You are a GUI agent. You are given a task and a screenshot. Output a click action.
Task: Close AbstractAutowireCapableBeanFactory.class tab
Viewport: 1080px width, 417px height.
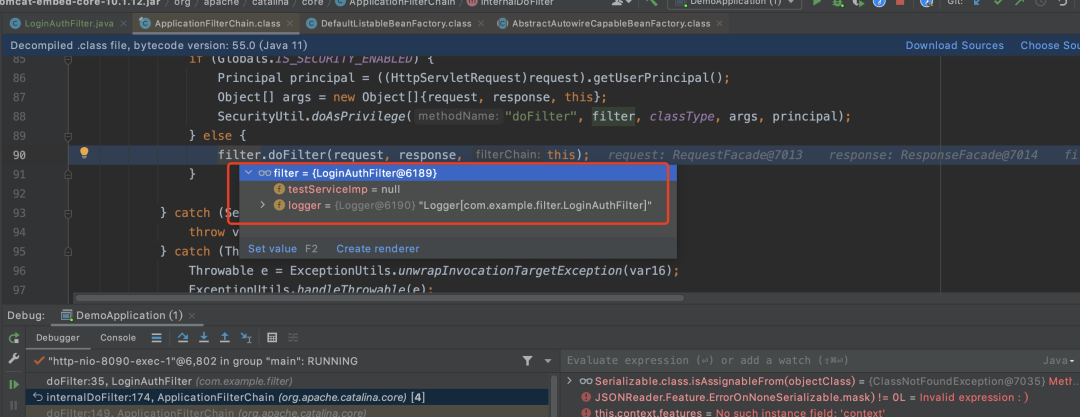click(719, 23)
